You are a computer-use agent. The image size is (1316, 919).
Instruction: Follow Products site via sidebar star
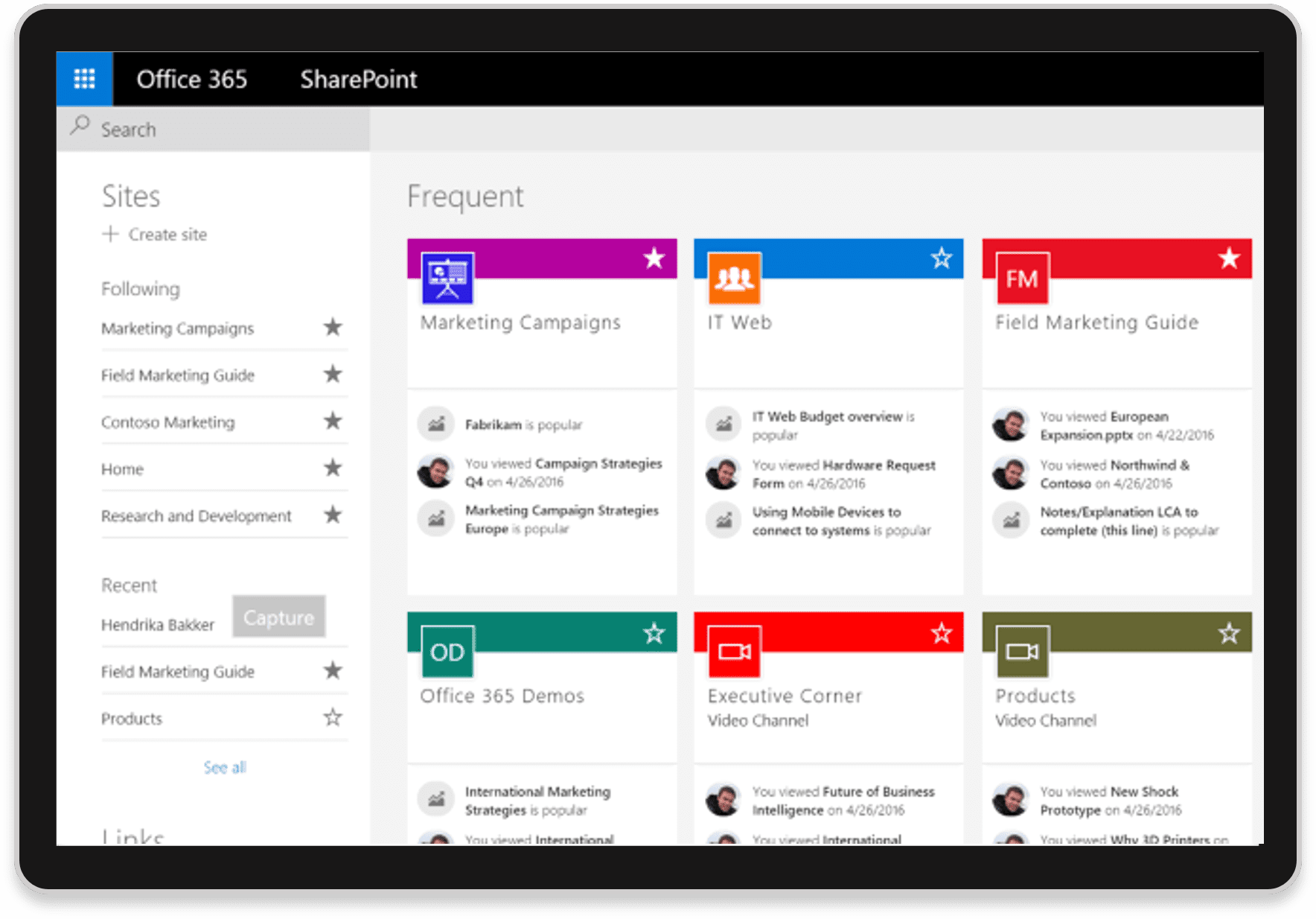pos(333,717)
